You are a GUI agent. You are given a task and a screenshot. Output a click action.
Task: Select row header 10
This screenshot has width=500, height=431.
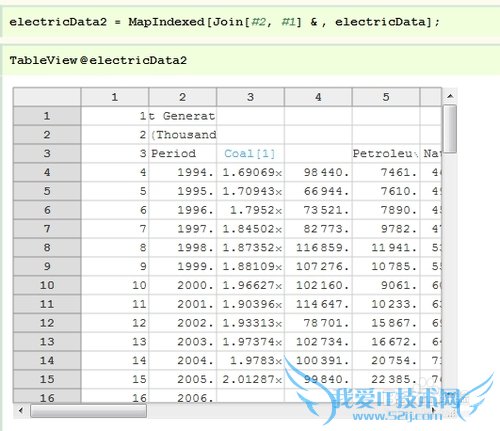47,285
